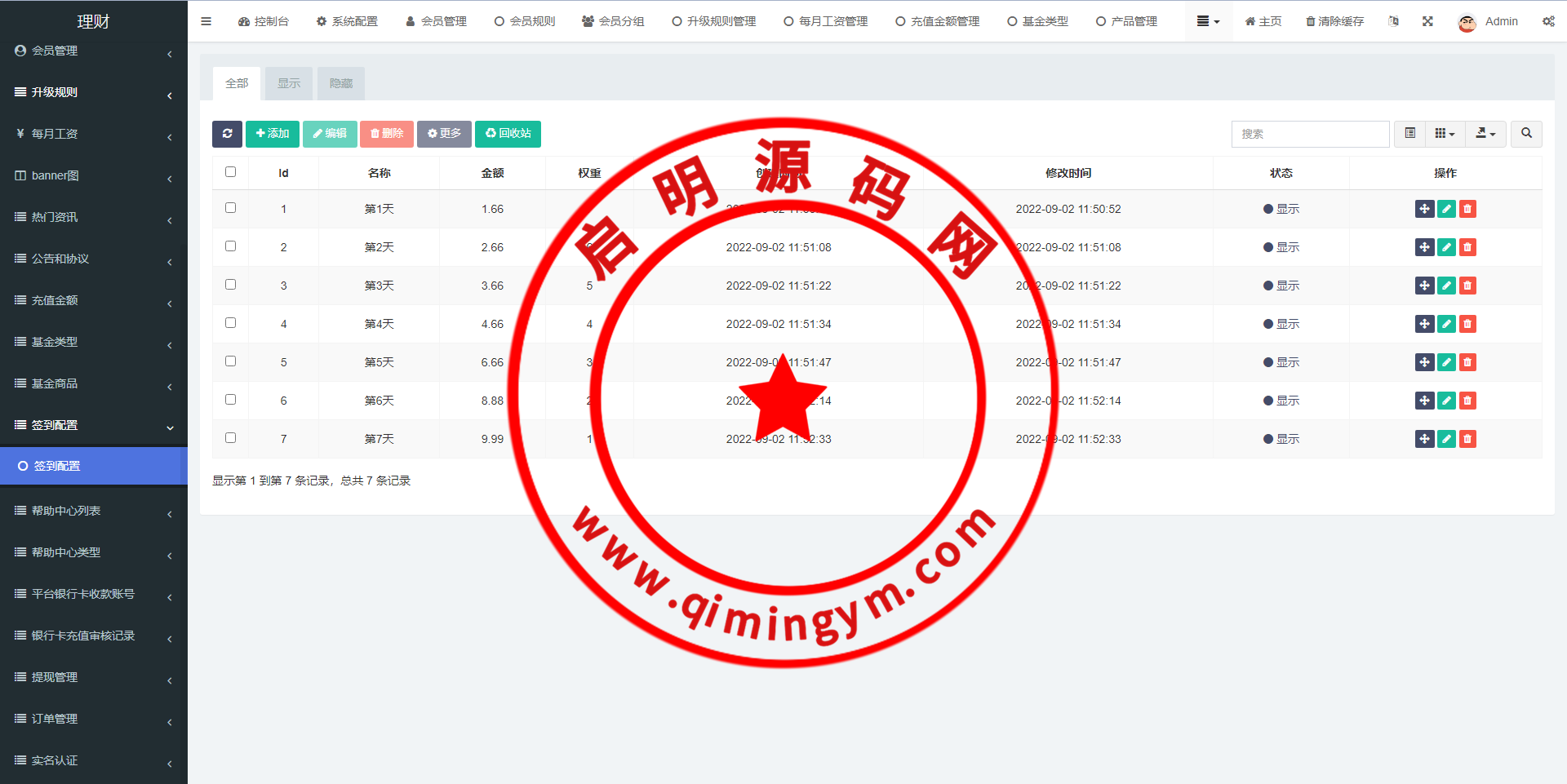Open the 回收站 recycle bin button
This screenshot has width=1567, height=784.
click(x=508, y=134)
